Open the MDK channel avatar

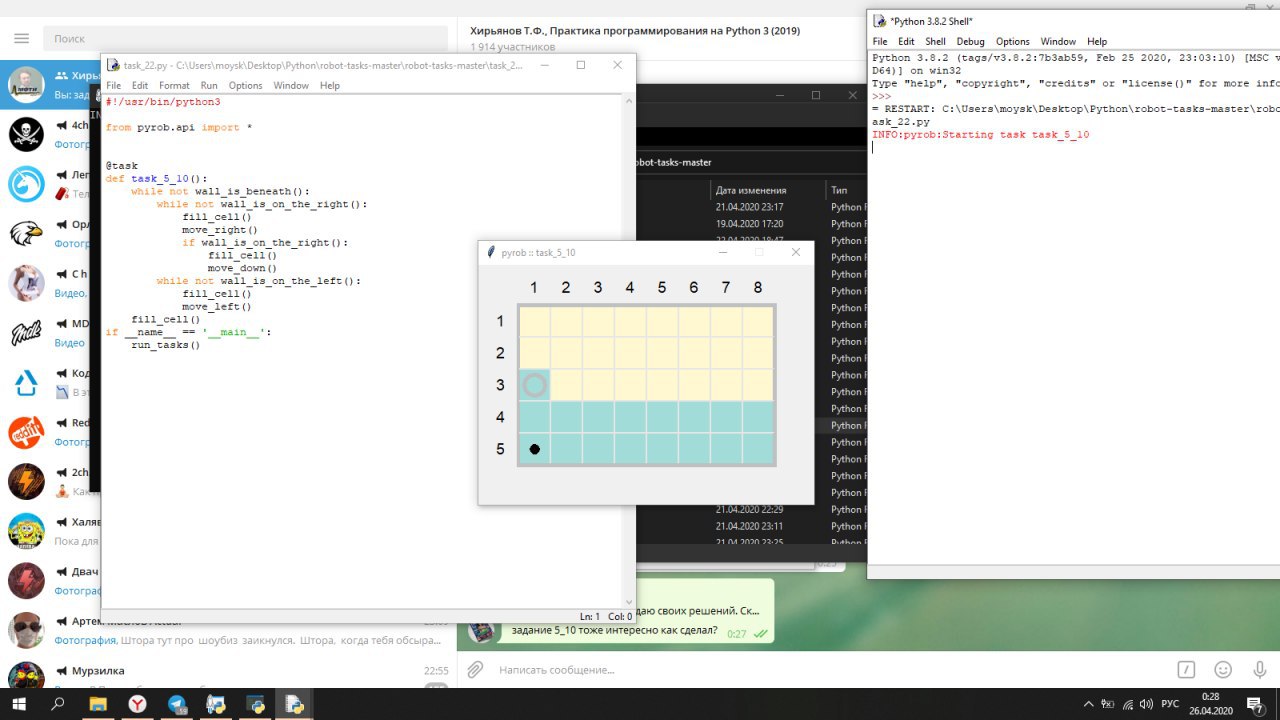coord(26,333)
